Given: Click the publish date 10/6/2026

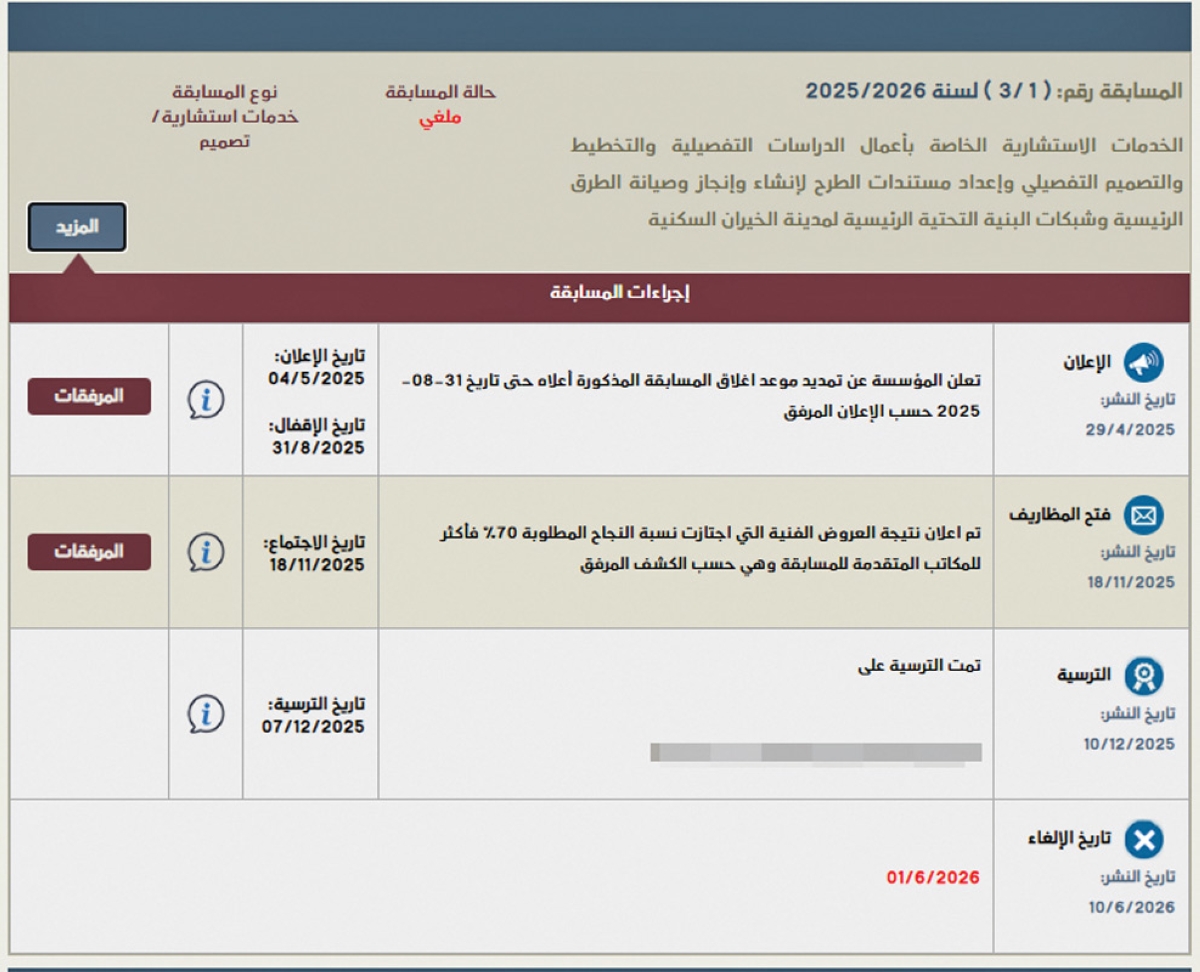Looking at the screenshot, I should [1132, 907].
